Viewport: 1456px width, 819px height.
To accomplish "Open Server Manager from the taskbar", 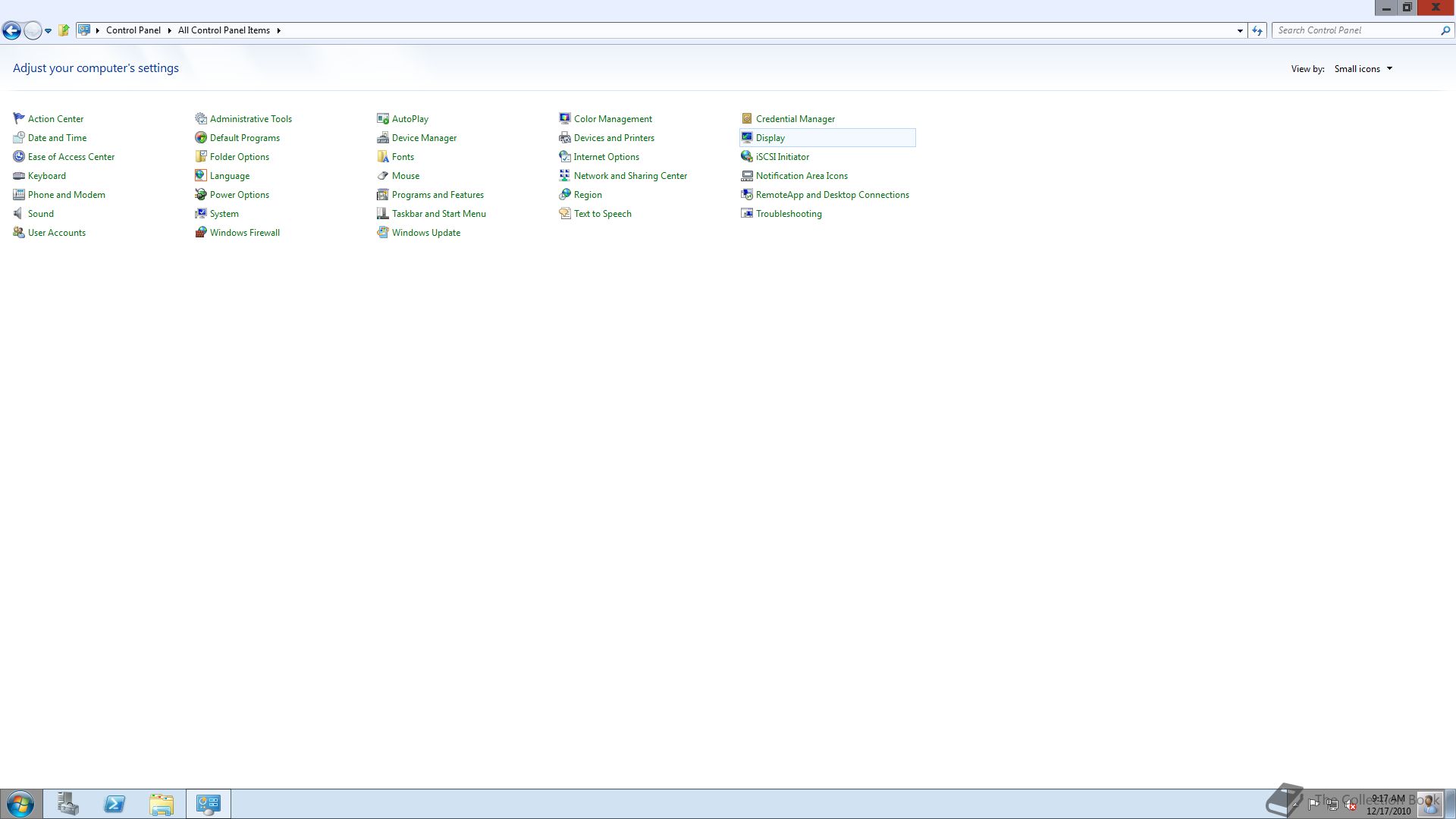I will pos(68,804).
